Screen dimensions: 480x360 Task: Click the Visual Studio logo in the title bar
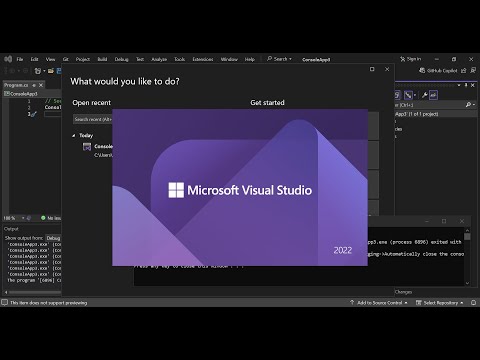[8, 59]
